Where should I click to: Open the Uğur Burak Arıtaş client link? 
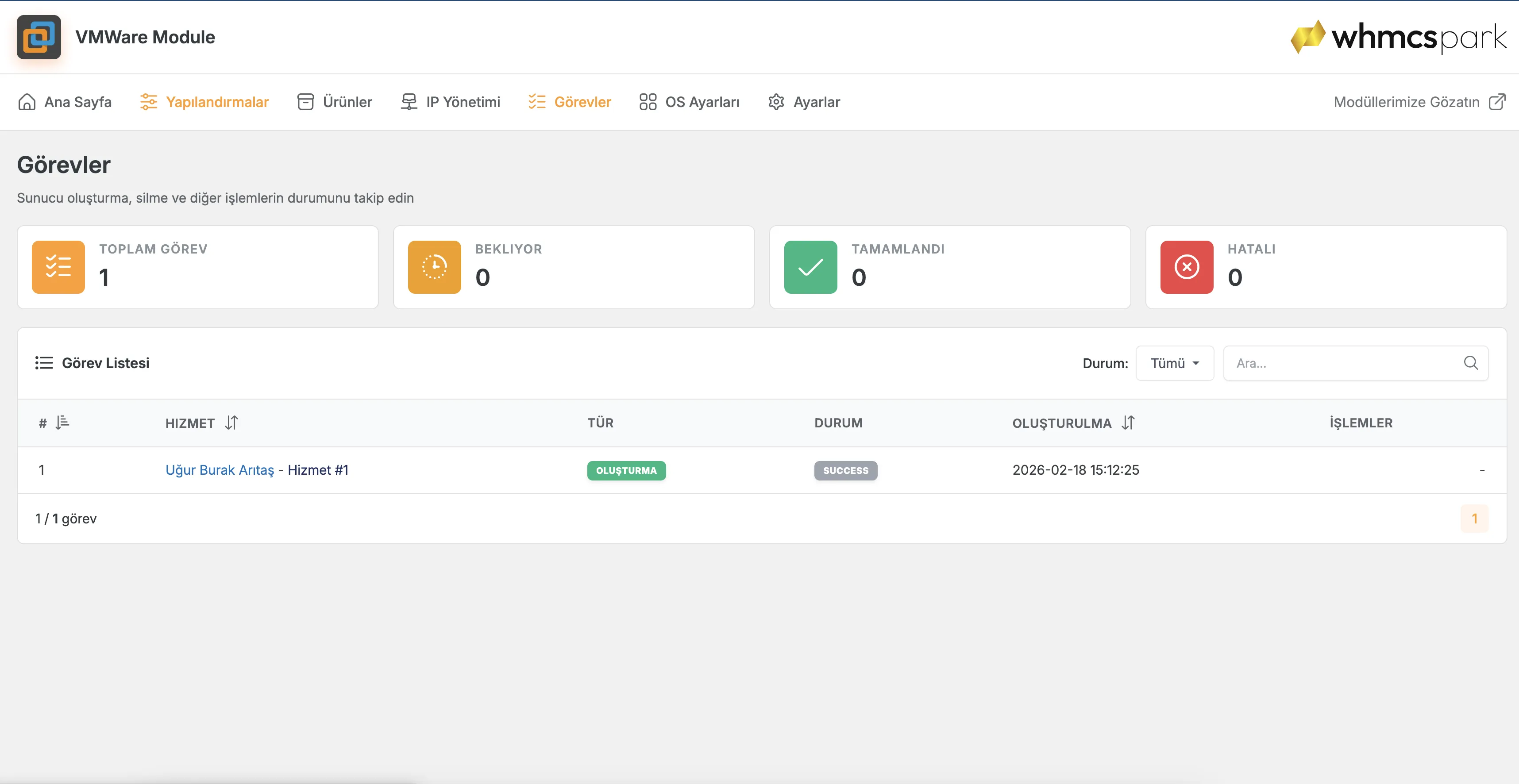pos(220,470)
